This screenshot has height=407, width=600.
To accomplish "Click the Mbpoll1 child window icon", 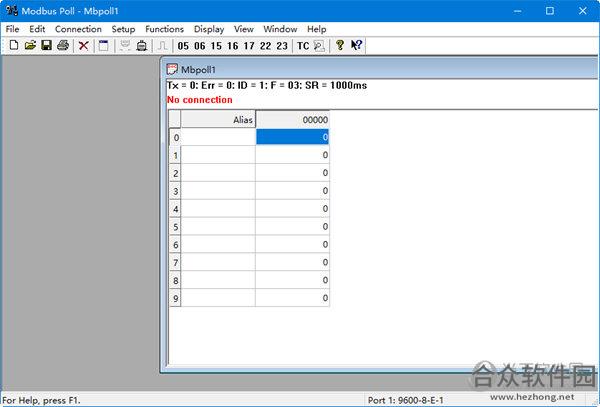I will click(172, 69).
